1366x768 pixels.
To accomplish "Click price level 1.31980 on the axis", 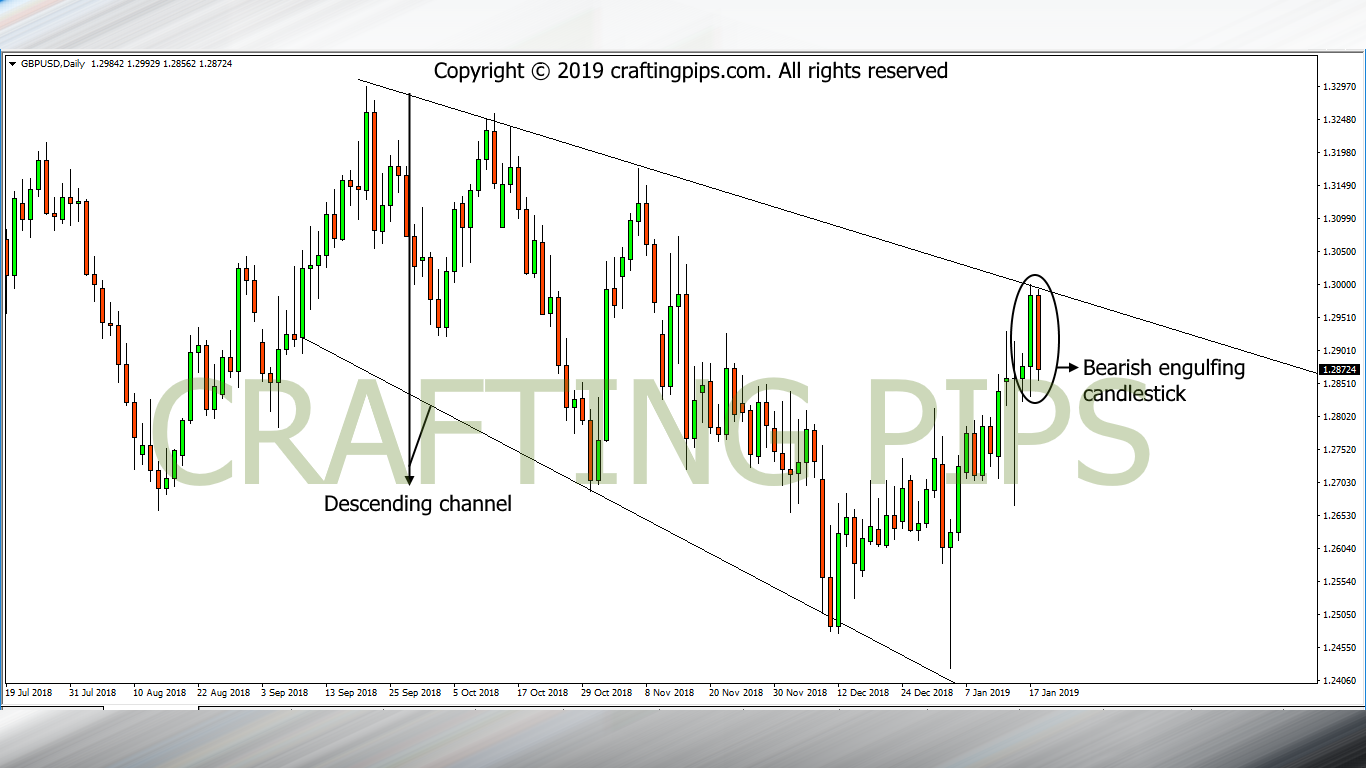I will click(1338, 153).
